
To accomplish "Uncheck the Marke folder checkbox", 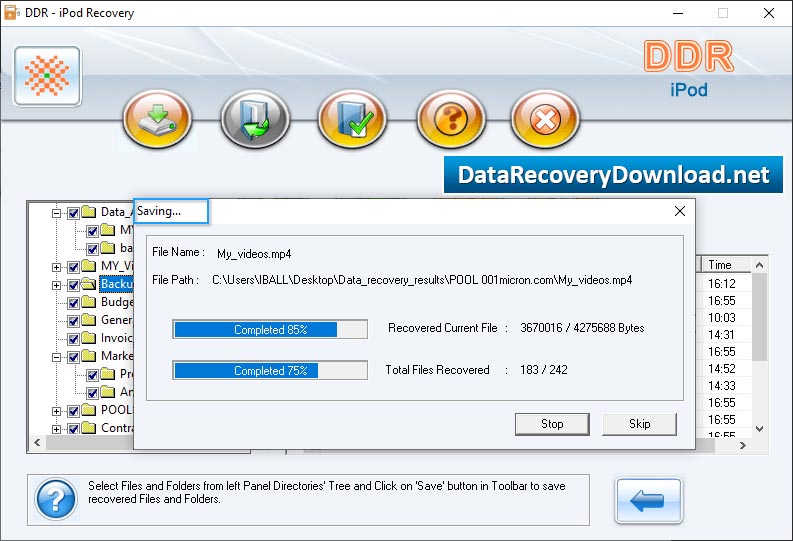I will 73,357.
